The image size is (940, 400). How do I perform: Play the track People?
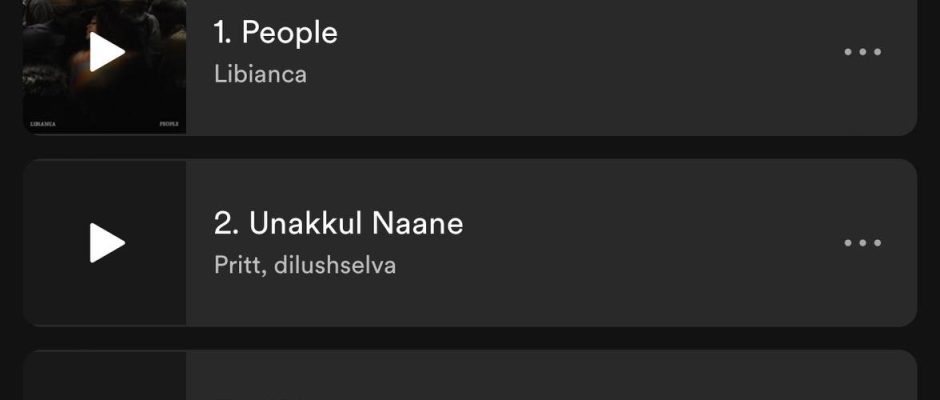point(106,52)
